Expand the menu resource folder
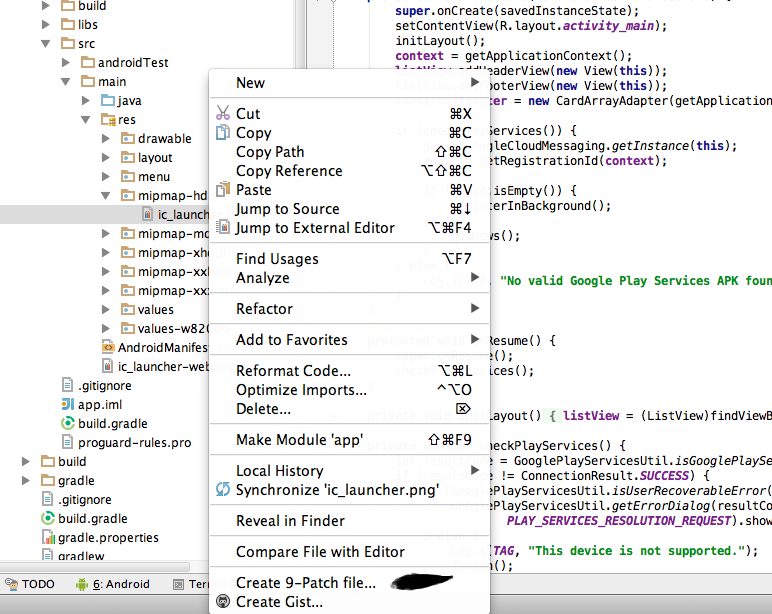The image size is (772, 614). point(105,176)
